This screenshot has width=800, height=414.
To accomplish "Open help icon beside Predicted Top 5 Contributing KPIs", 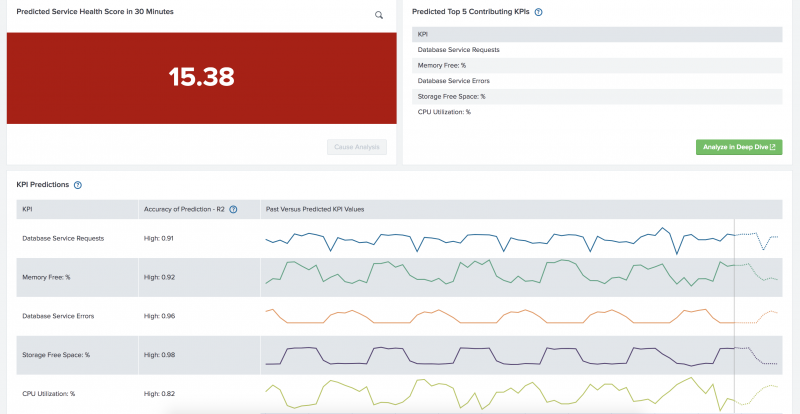I will coord(538,12).
